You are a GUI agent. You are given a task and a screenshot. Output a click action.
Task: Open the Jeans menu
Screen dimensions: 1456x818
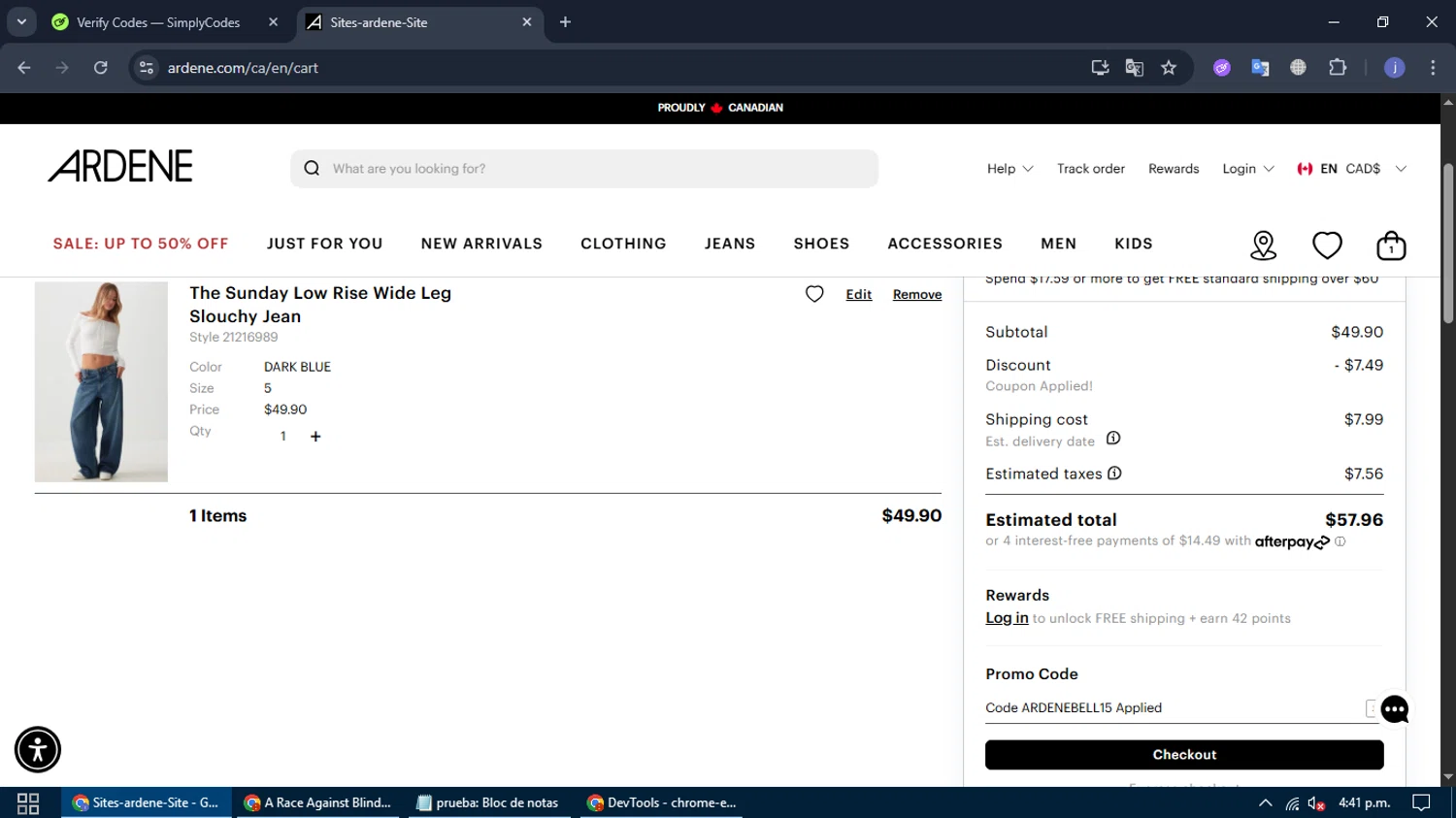[730, 244]
